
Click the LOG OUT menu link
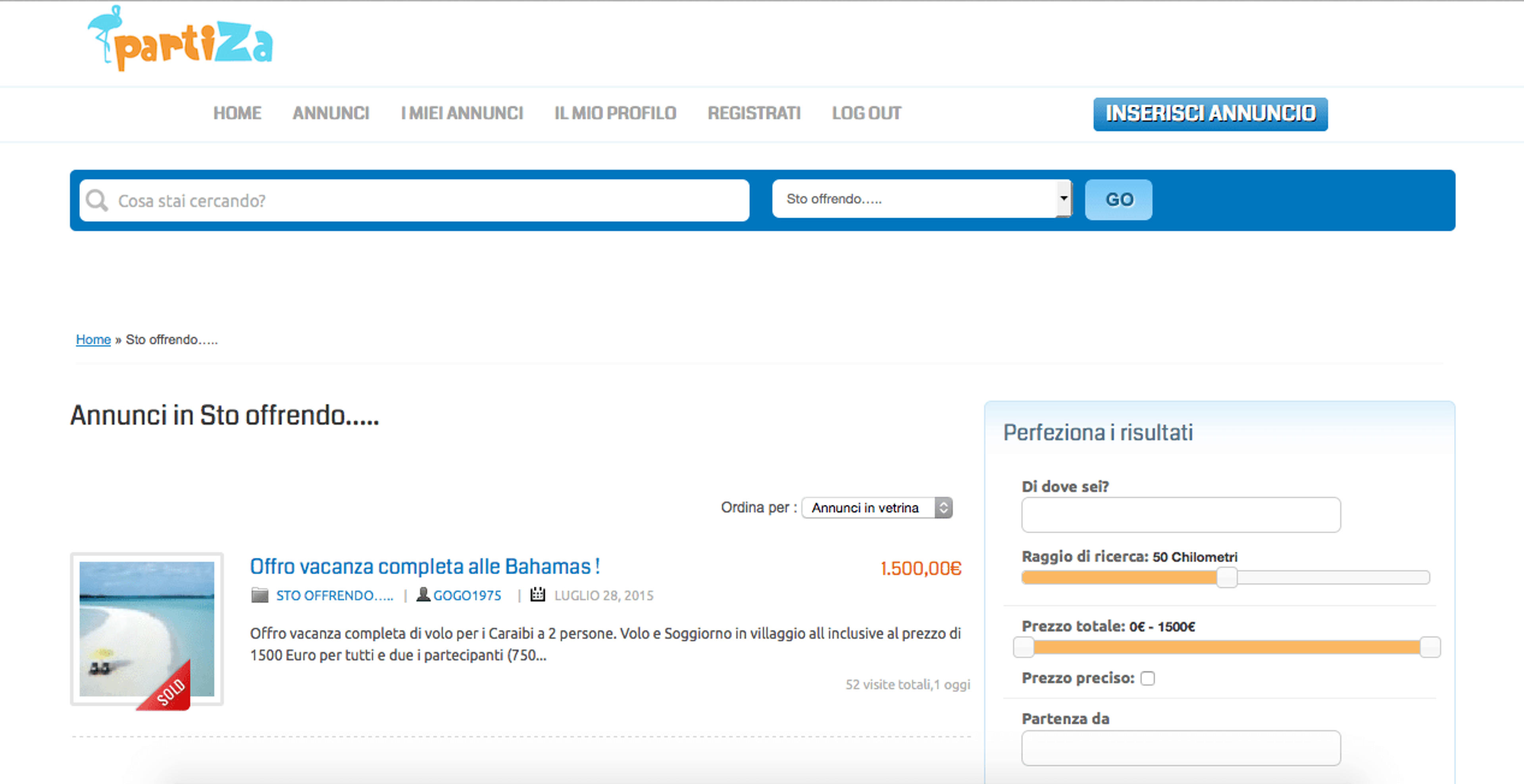(x=867, y=113)
